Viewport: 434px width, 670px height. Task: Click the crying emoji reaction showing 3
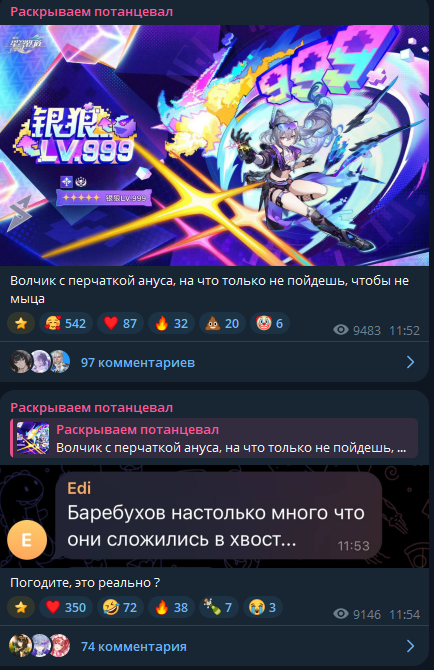(263, 607)
